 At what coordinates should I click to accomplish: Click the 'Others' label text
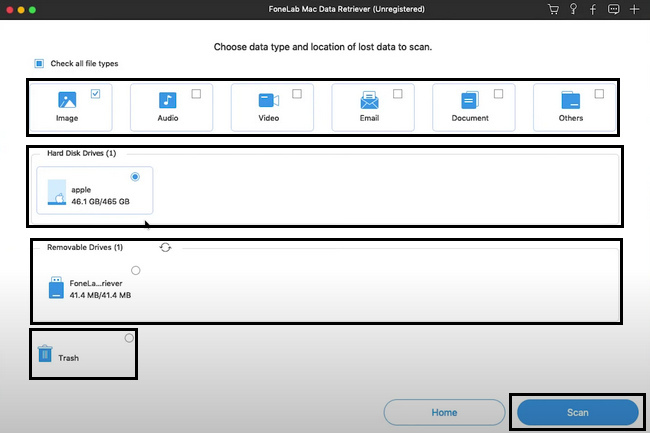571,118
